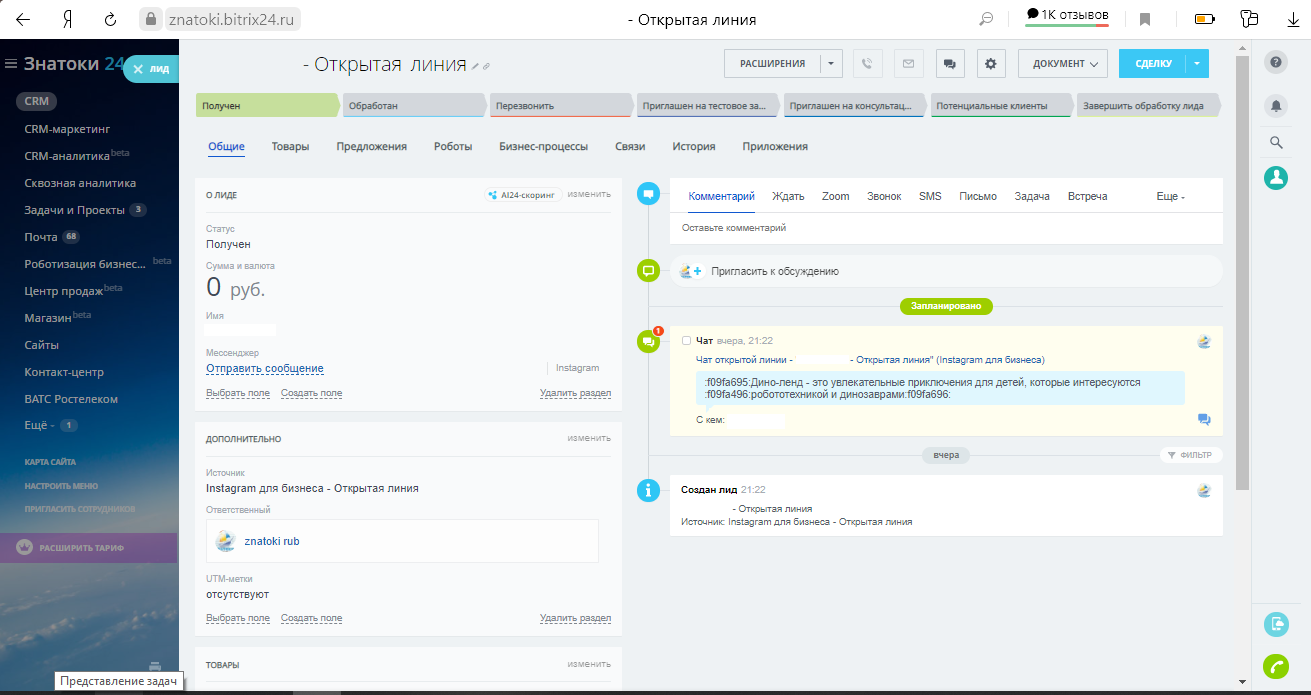The width and height of the screenshot is (1311, 695).
Task: Open chat dialog icon in chat card
Action: [1204, 419]
